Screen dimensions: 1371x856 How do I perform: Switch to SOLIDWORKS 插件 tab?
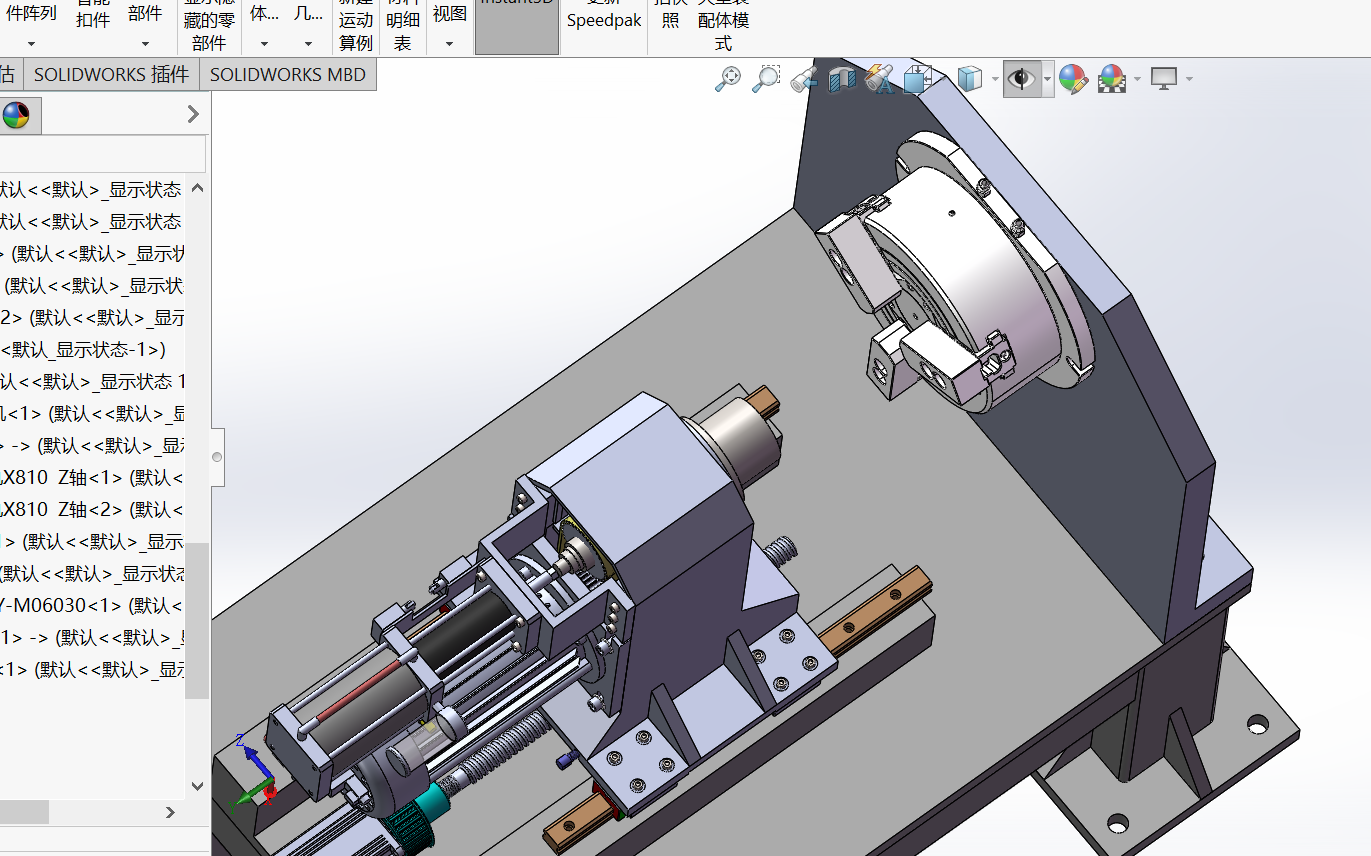click(x=111, y=74)
